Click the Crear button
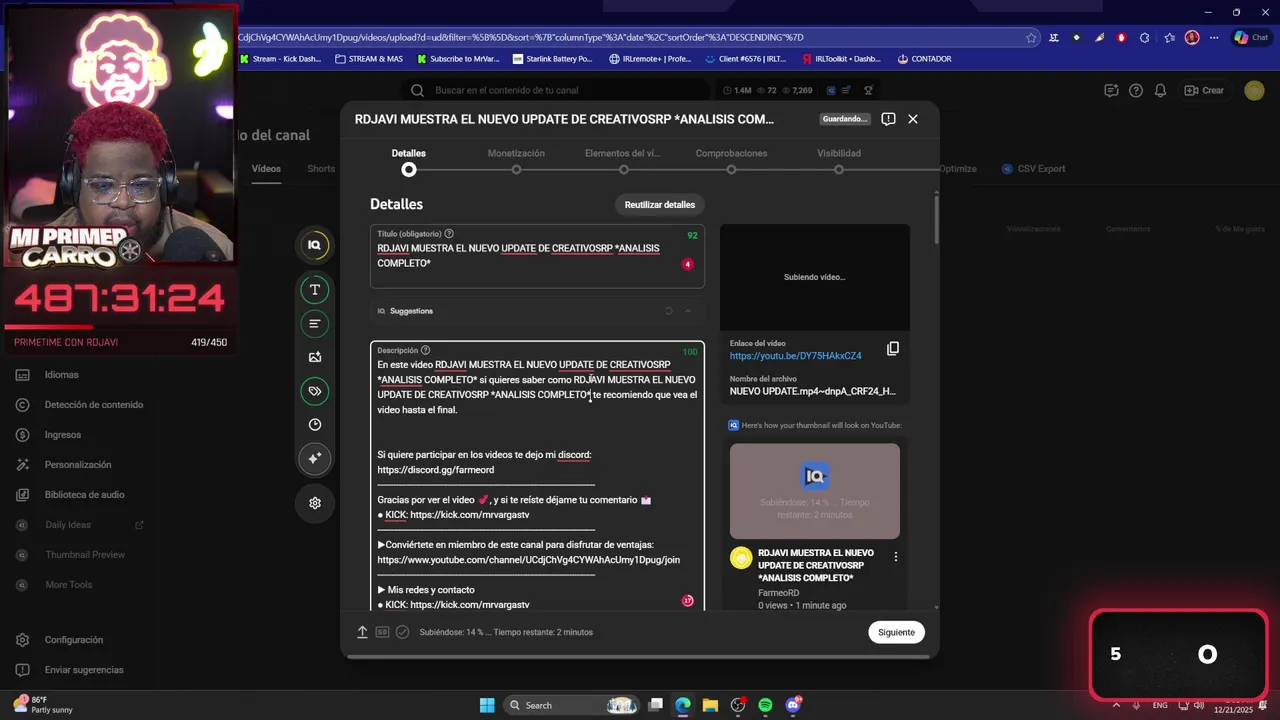 pos(1204,90)
